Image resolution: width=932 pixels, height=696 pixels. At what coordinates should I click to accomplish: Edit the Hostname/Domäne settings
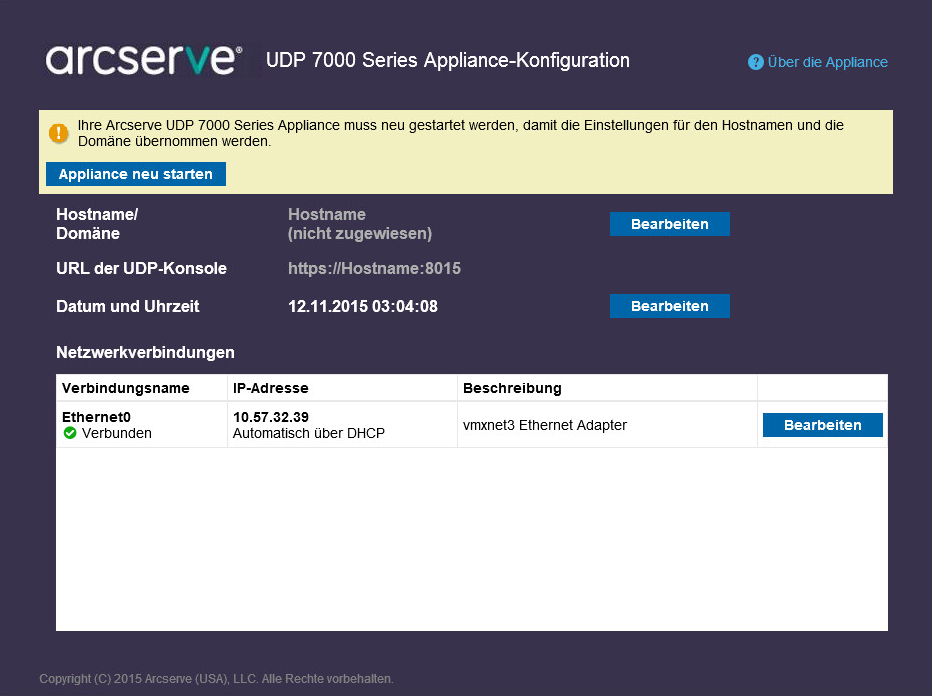click(669, 224)
